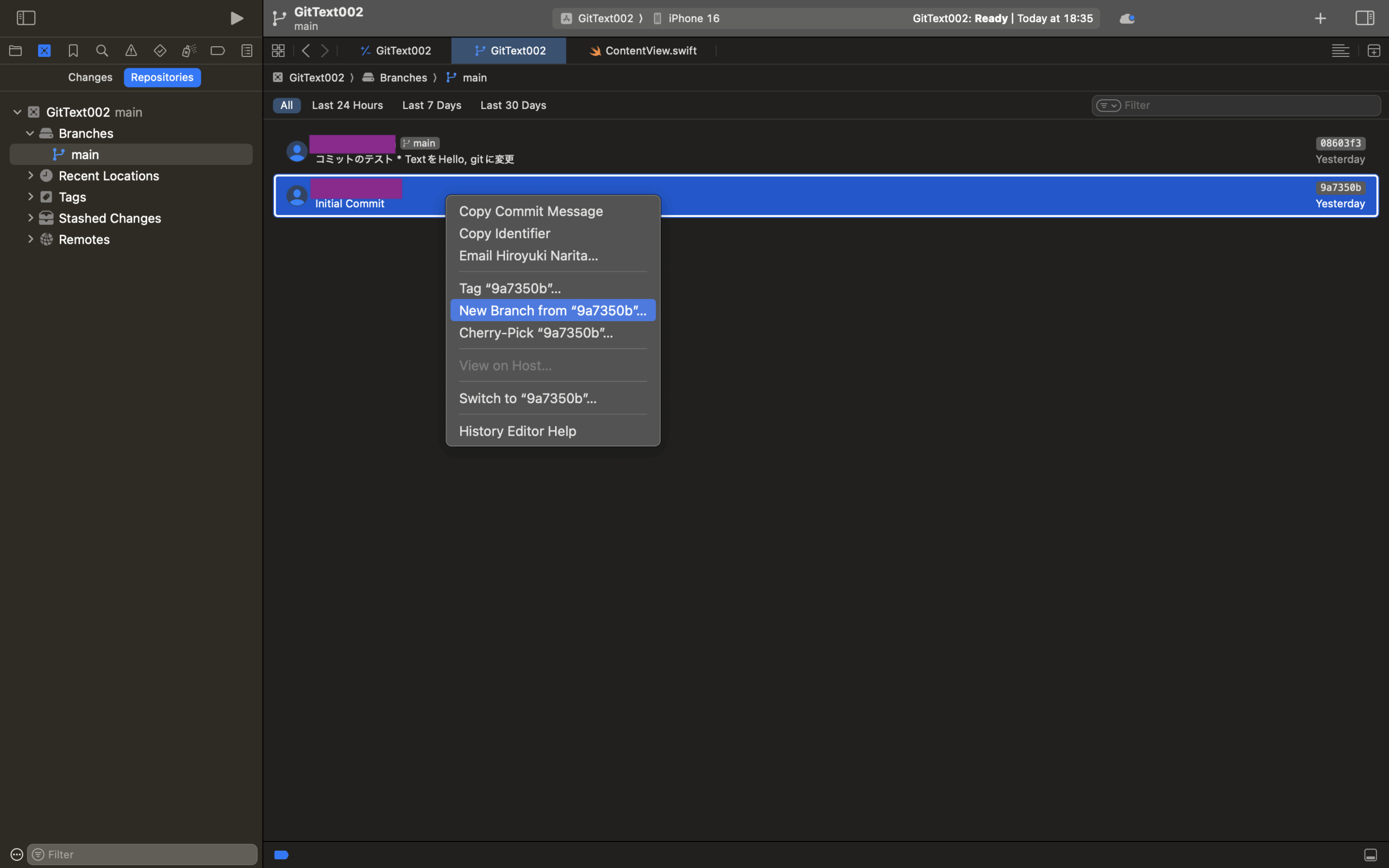
Task: Open the Report navigator icon
Action: click(x=247, y=50)
